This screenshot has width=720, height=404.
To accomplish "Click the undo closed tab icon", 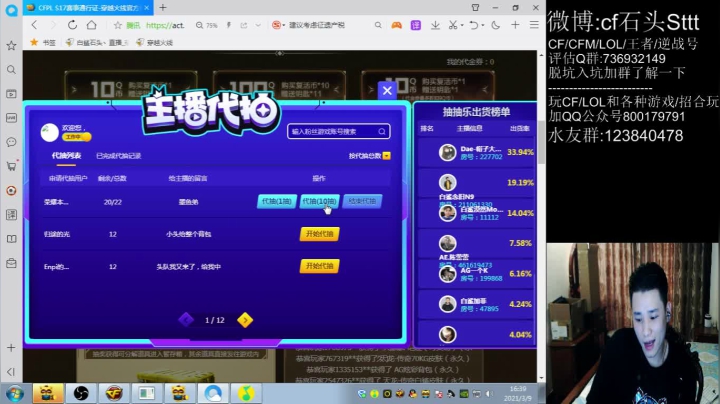I will [474, 25].
